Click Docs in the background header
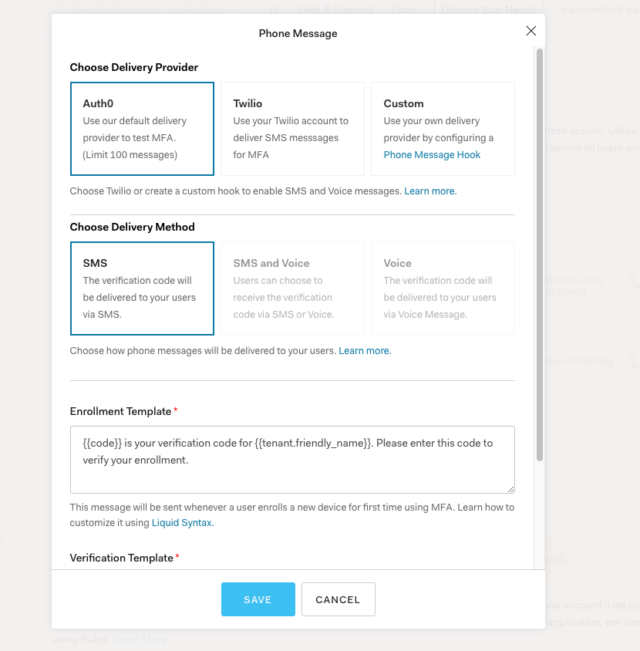640x651 pixels. (403, 9)
